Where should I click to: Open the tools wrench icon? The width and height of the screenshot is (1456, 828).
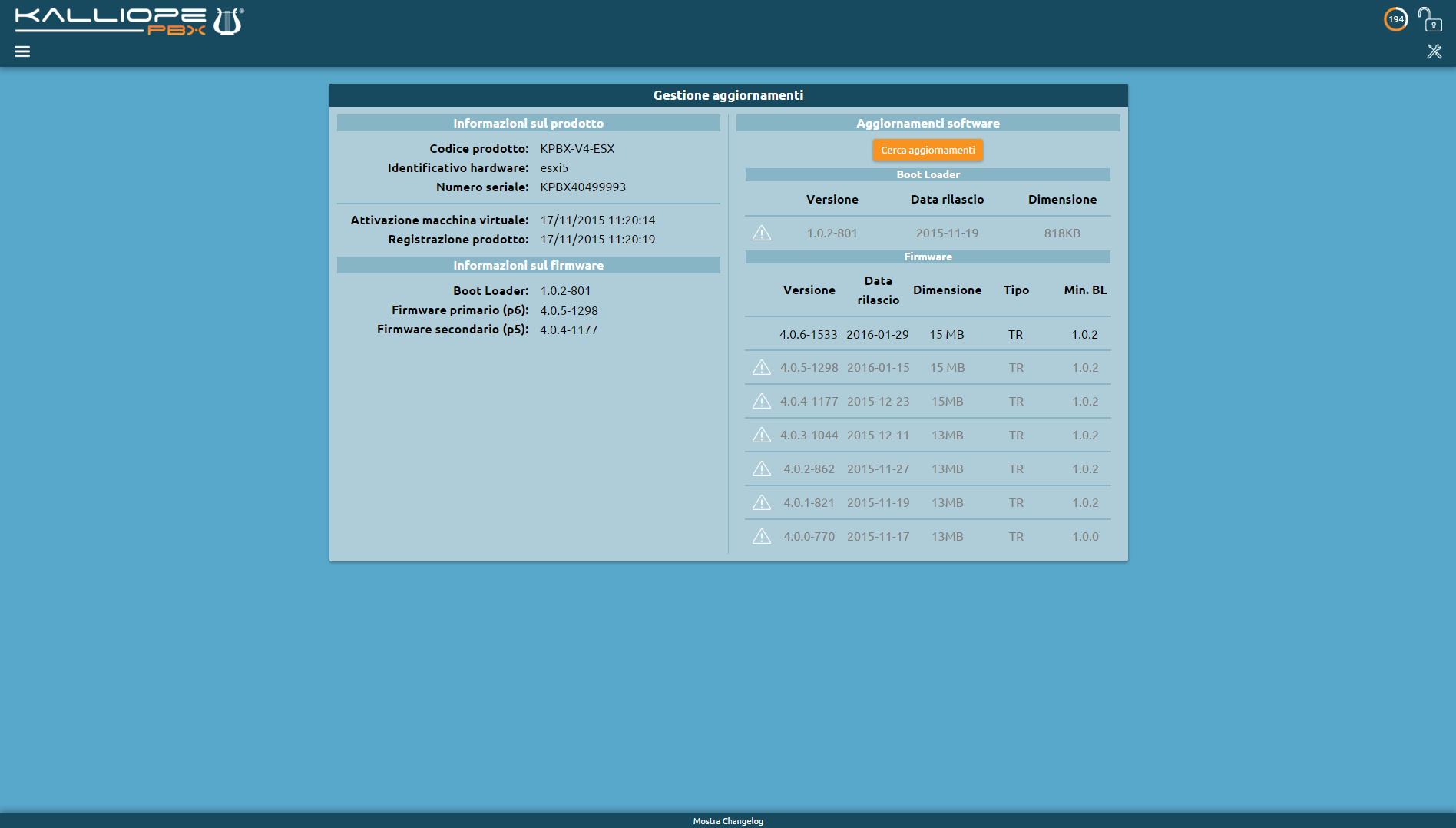click(1434, 51)
